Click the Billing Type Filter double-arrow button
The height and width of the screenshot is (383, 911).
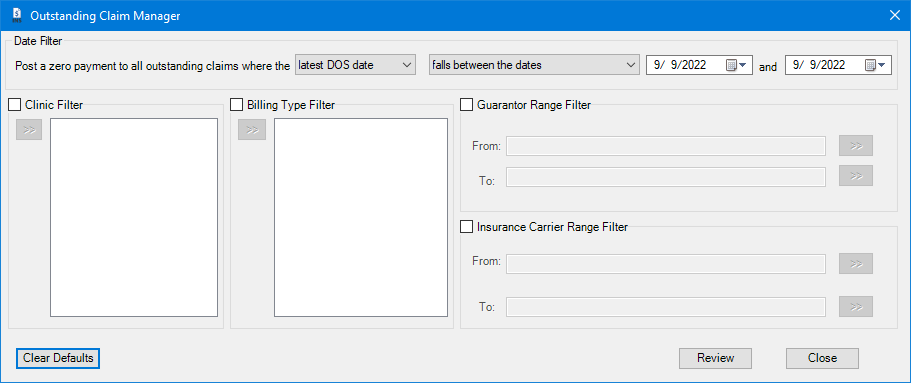252,130
